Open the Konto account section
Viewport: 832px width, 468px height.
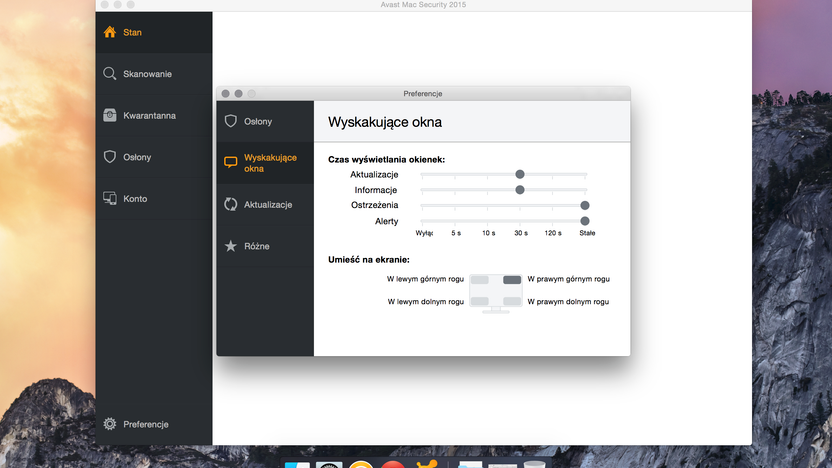(154, 198)
